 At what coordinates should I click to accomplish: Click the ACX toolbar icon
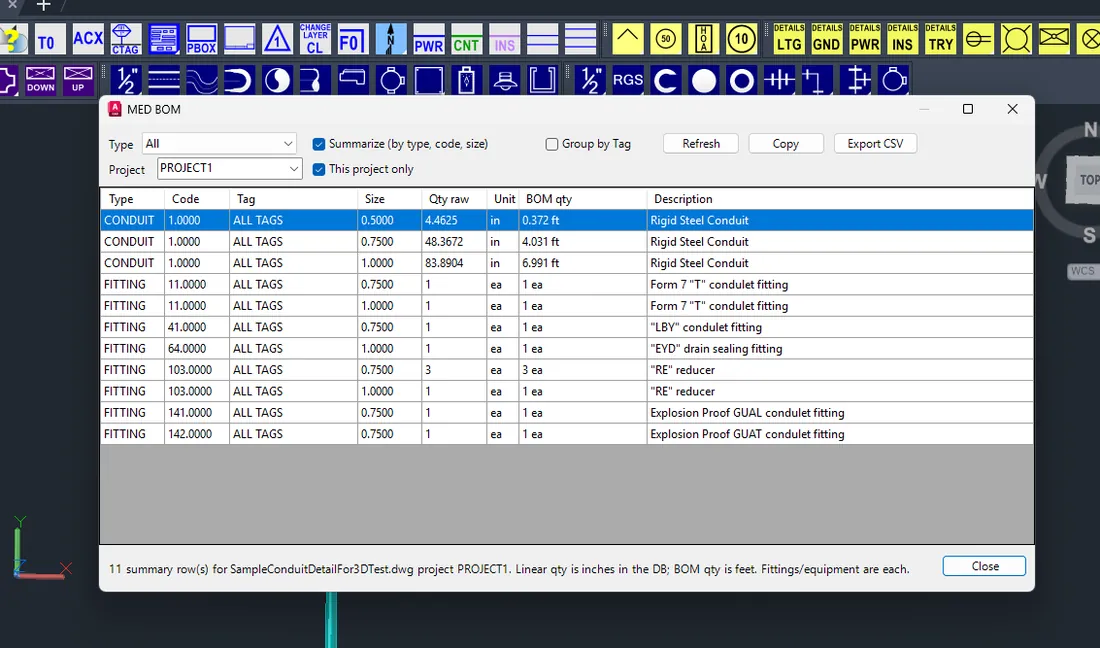click(88, 39)
